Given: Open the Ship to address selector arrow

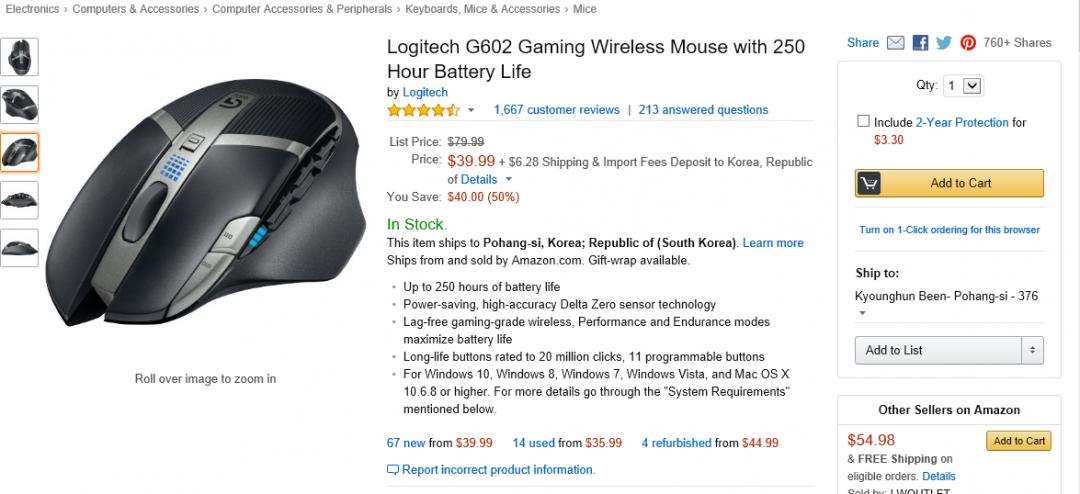Looking at the screenshot, I should click(860, 314).
